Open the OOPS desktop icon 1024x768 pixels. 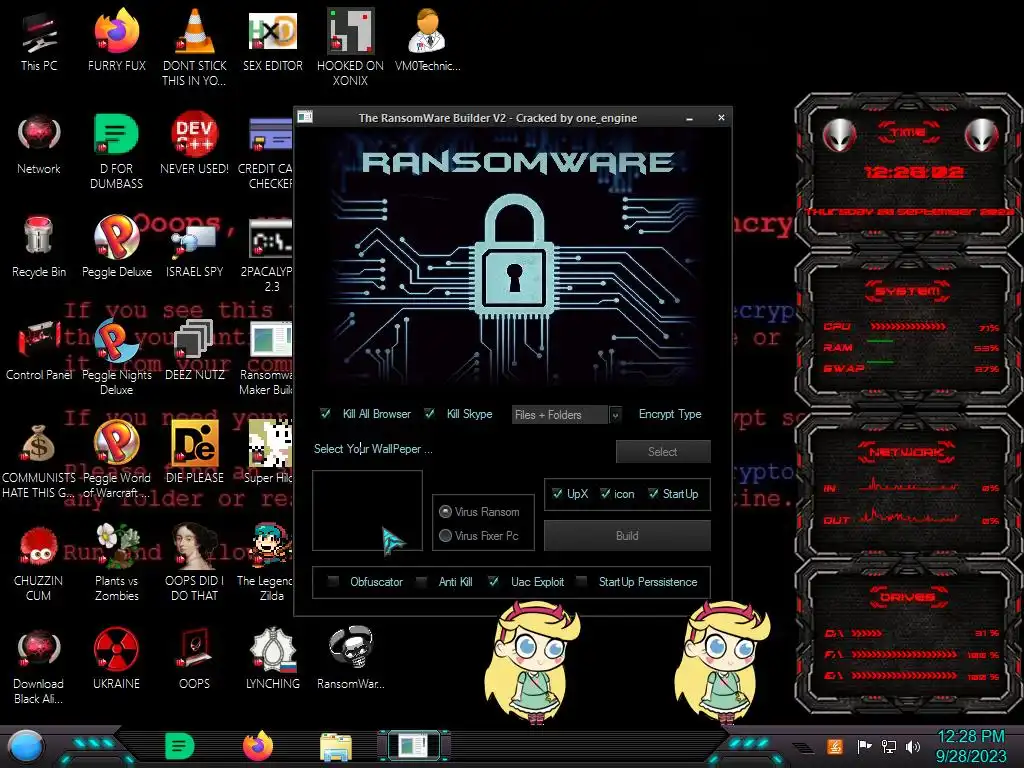(x=194, y=658)
